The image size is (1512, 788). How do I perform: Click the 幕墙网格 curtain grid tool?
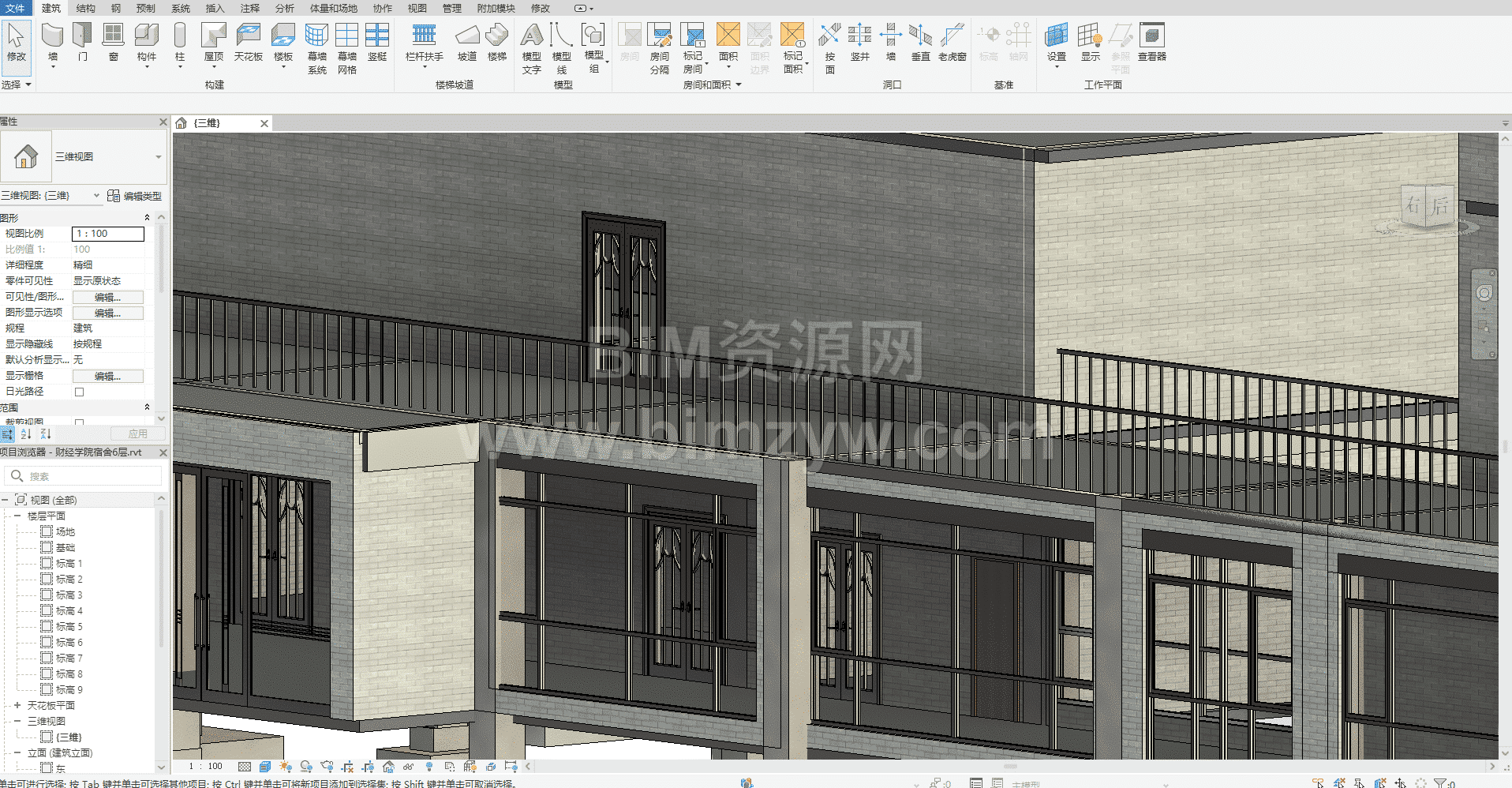point(347,48)
